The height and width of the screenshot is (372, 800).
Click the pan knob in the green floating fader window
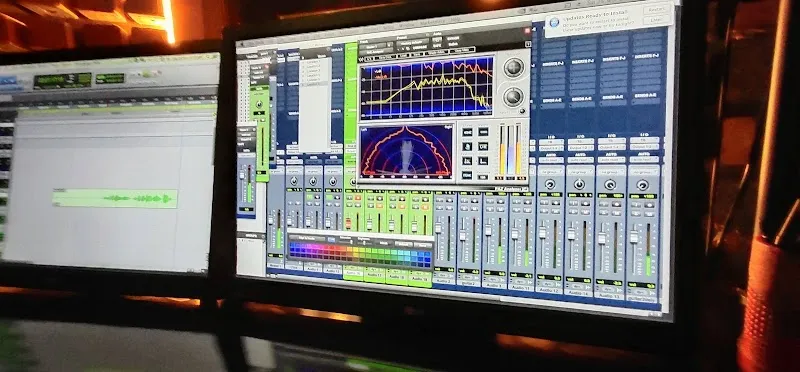pyautogui.click(x=259, y=104)
